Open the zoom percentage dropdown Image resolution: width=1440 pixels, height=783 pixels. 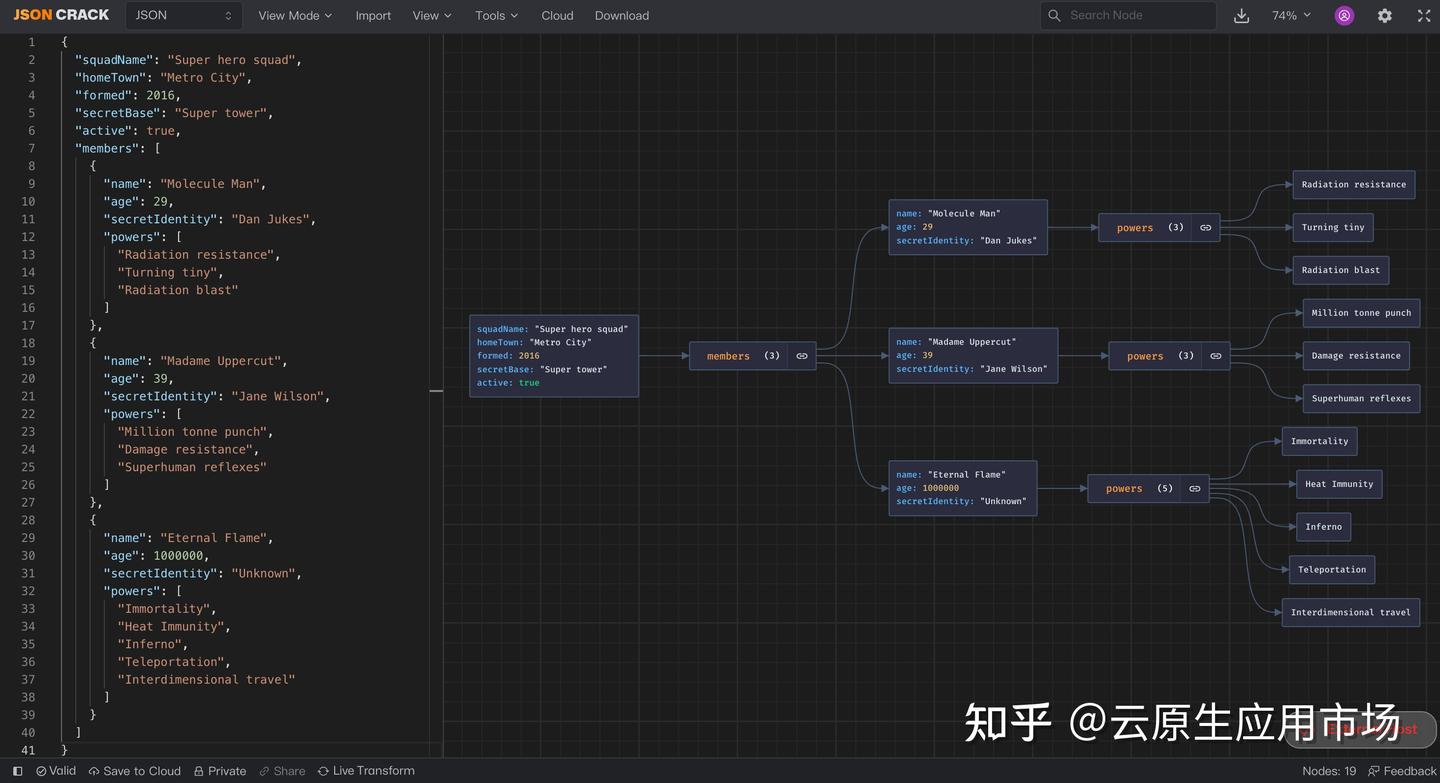pos(1291,15)
